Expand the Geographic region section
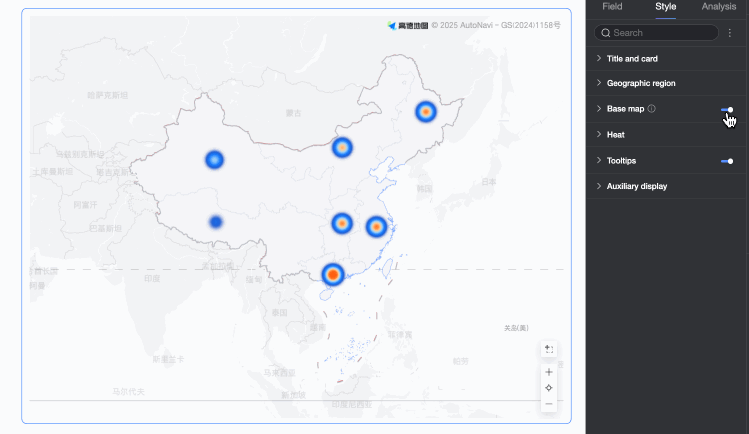The image size is (749, 434). (599, 83)
